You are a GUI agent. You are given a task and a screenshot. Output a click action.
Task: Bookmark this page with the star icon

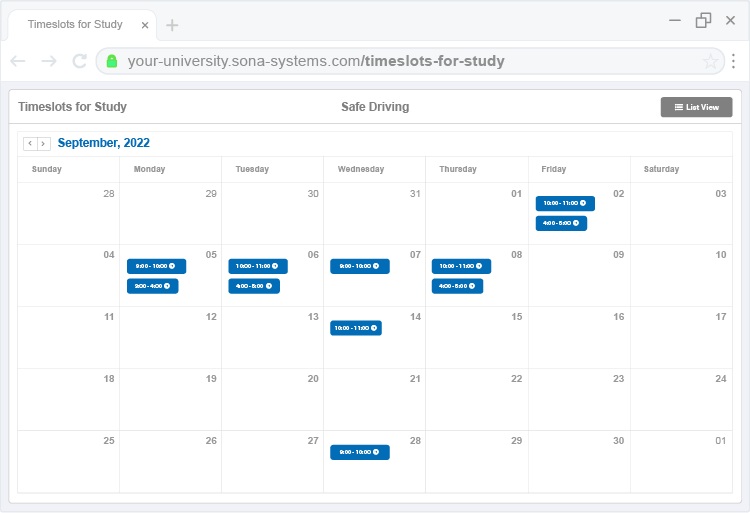pos(711,61)
